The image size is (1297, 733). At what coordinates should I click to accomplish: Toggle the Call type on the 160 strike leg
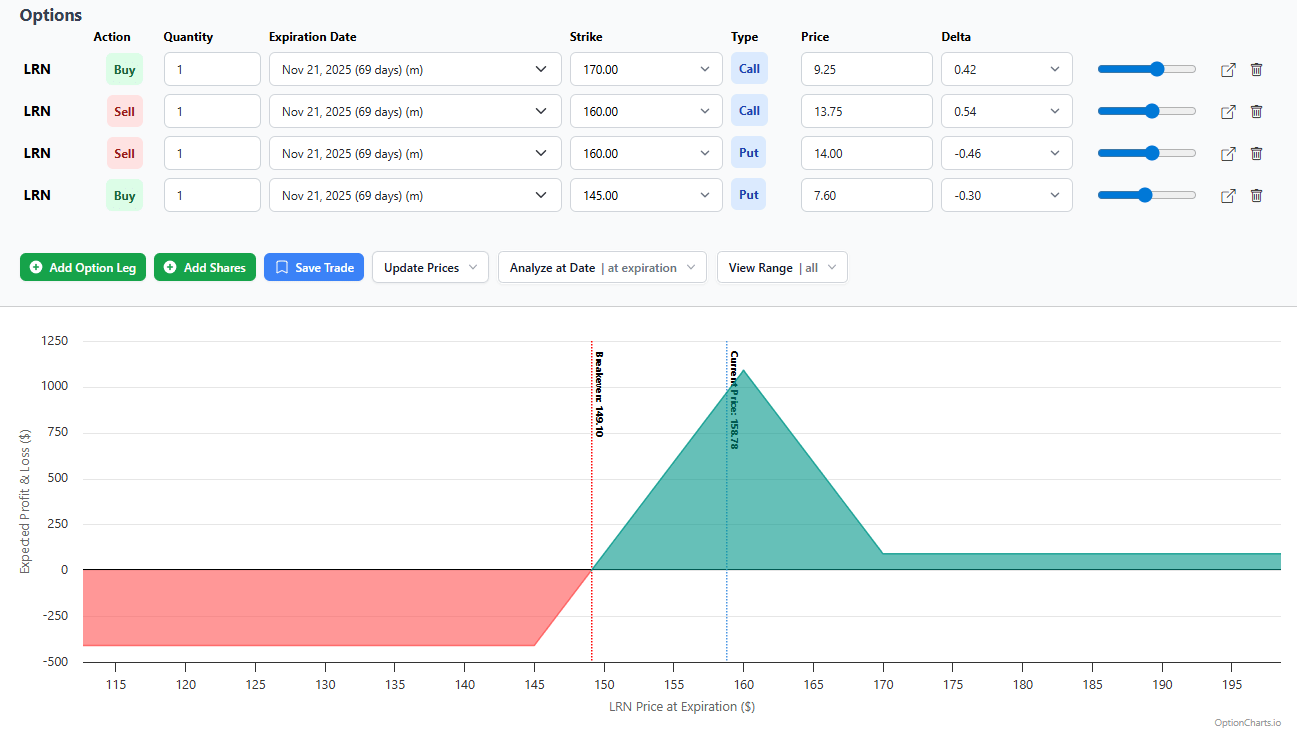click(749, 111)
